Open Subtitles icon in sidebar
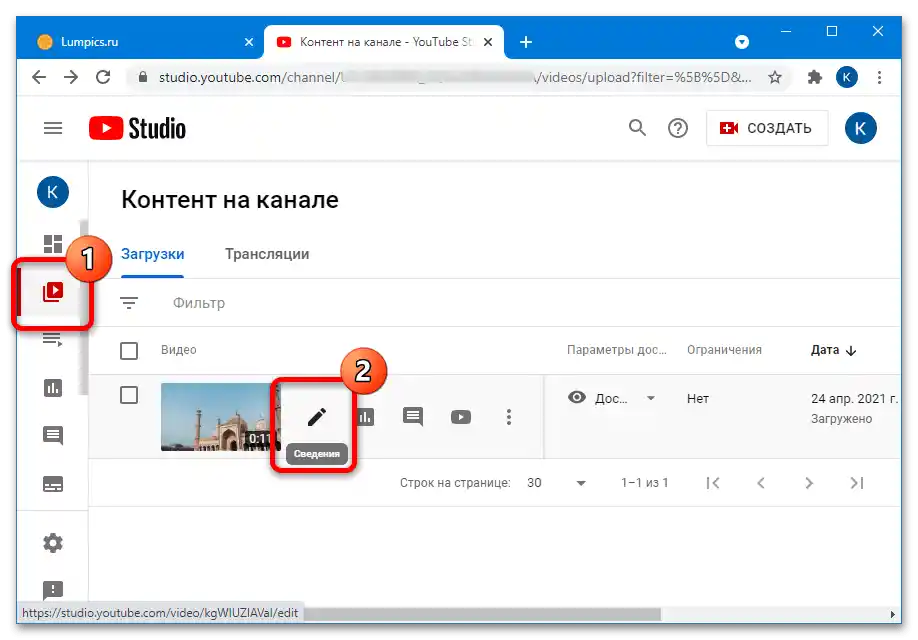 (53, 484)
